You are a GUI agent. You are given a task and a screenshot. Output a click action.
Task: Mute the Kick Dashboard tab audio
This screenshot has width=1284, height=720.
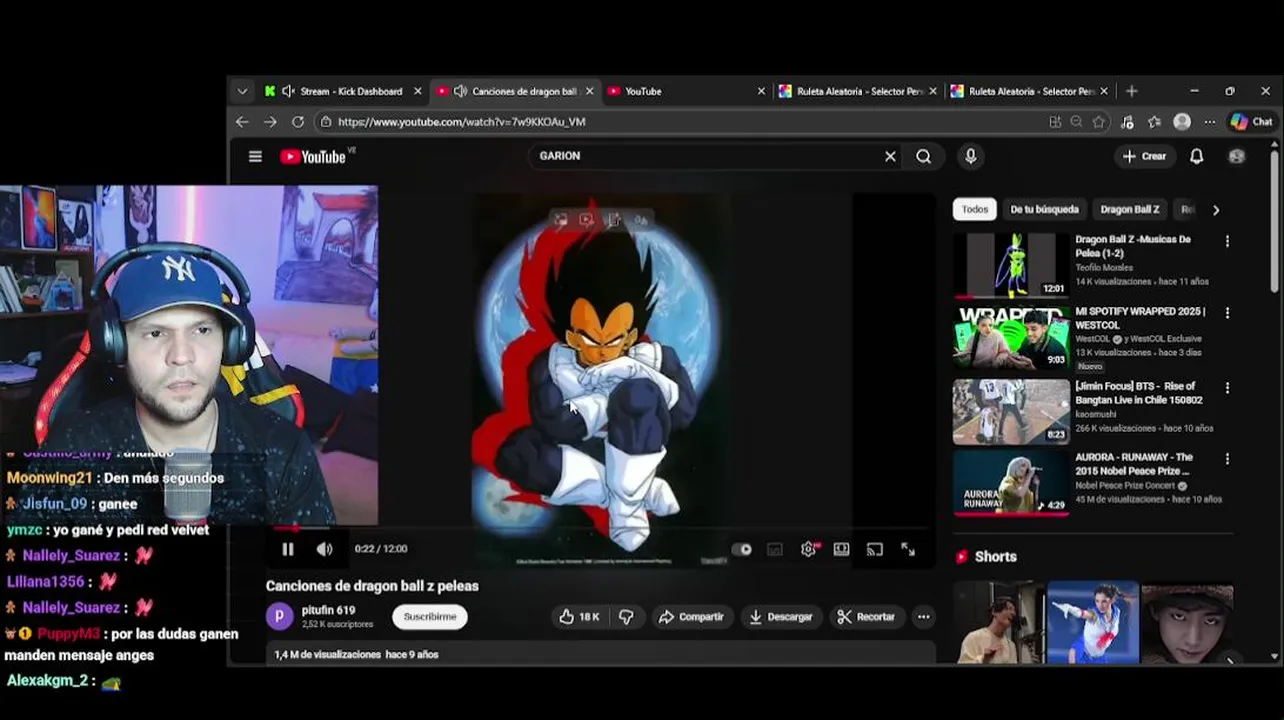[288, 91]
